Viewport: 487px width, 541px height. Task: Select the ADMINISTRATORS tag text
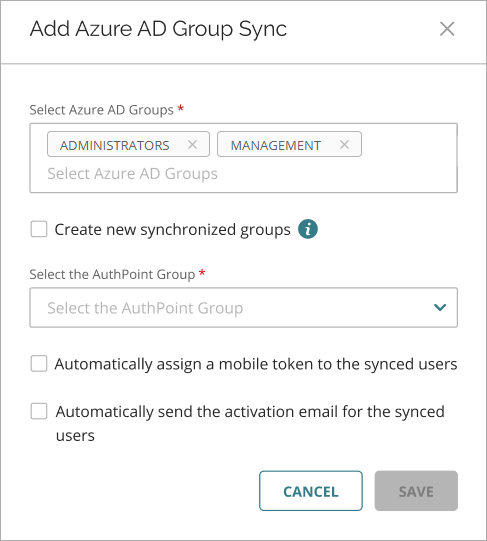pyautogui.click(x=115, y=145)
